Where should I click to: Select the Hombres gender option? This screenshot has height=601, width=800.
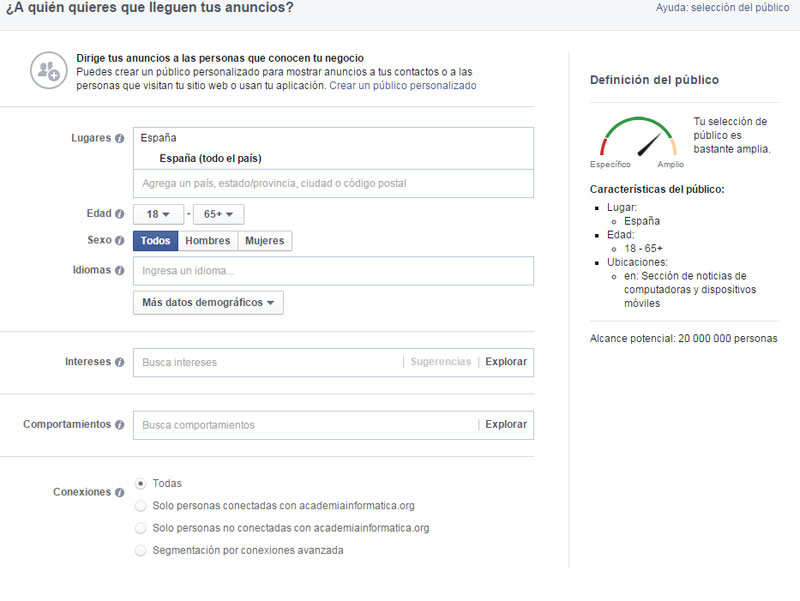tap(208, 241)
